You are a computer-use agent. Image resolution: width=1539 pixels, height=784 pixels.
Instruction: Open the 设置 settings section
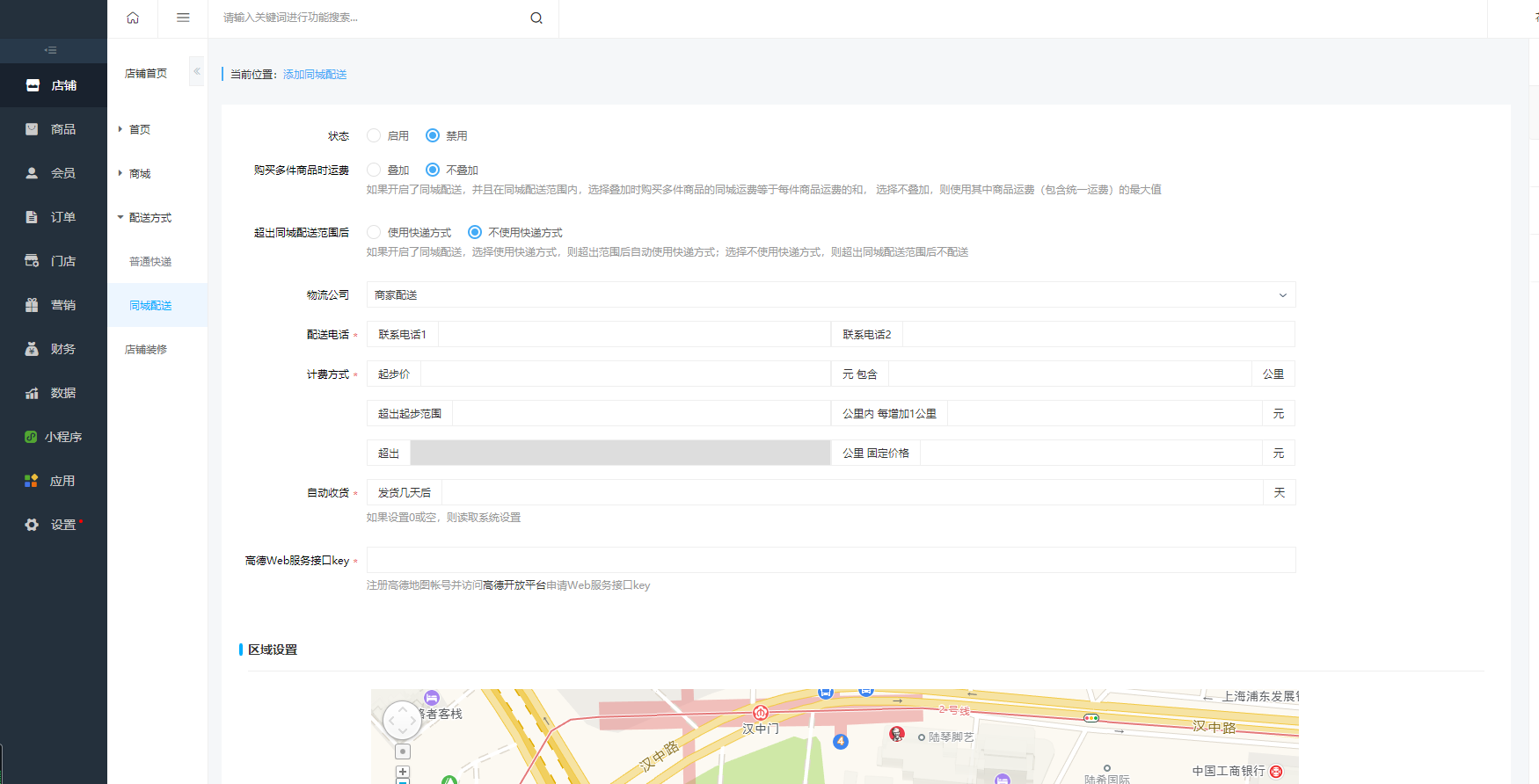[53, 525]
